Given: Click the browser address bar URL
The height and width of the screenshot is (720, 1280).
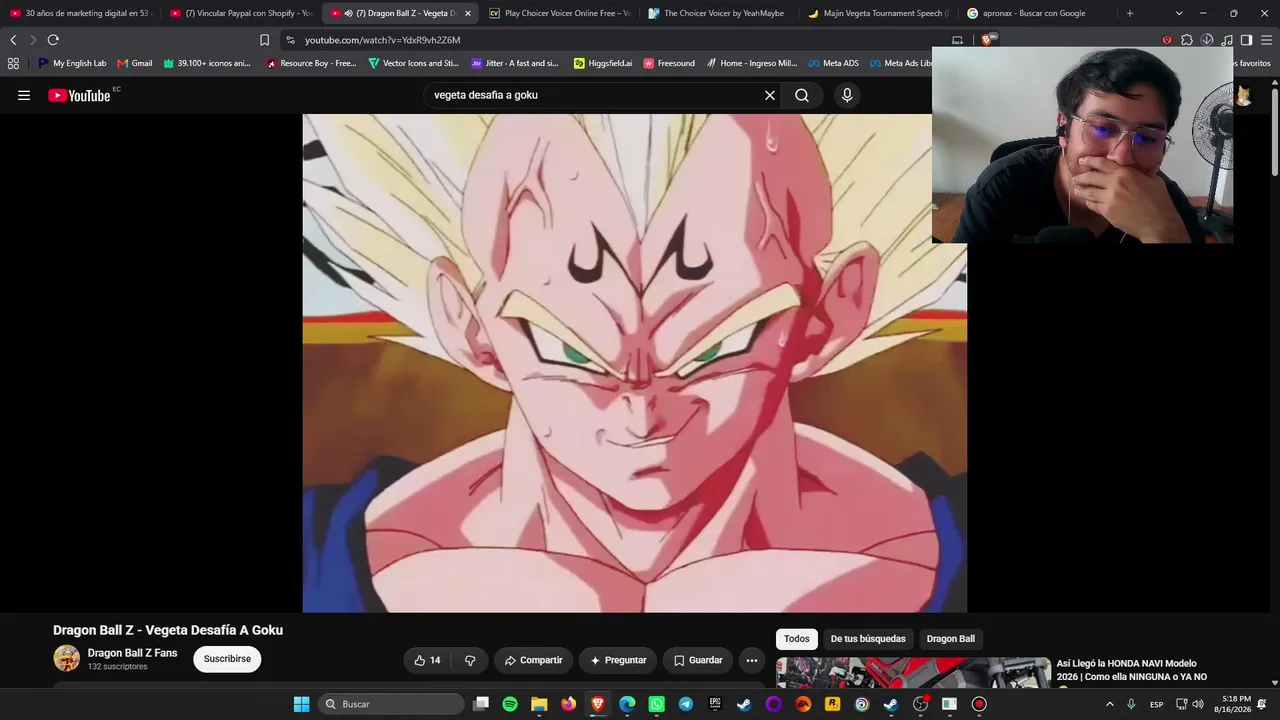Looking at the screenshot, I should [383, 40].
